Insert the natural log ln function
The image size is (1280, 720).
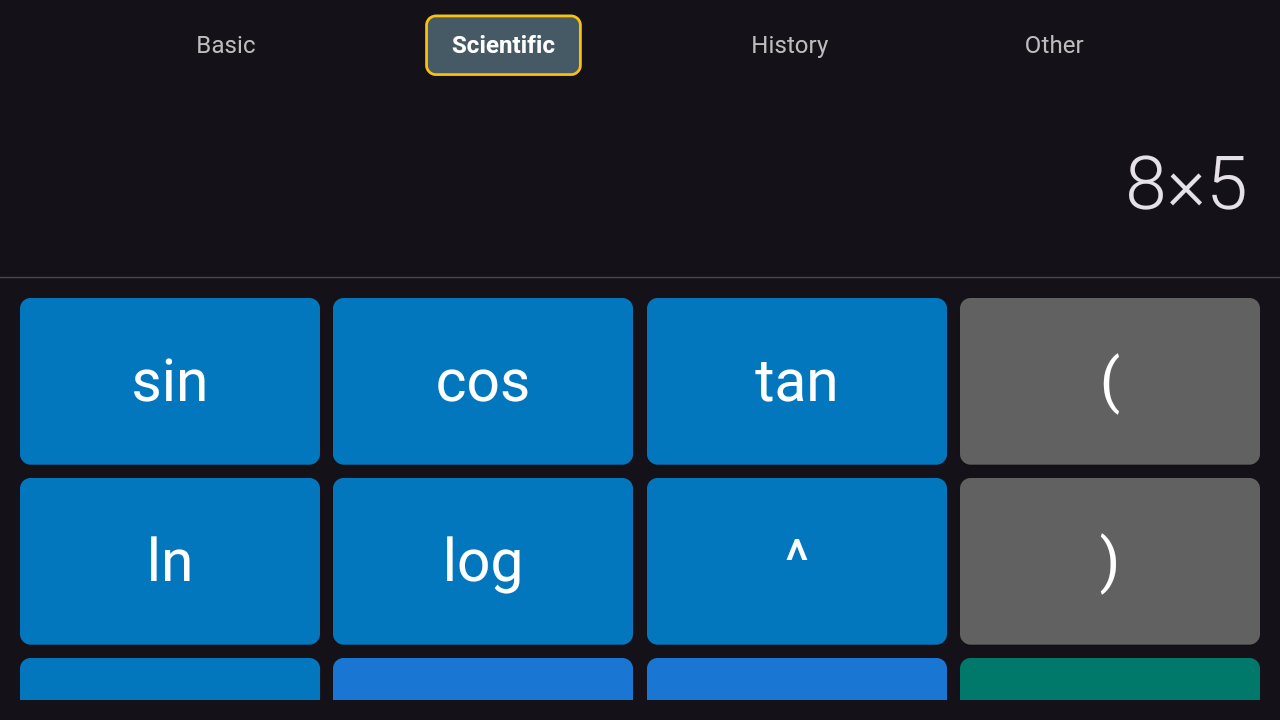[x=170, y=561]
